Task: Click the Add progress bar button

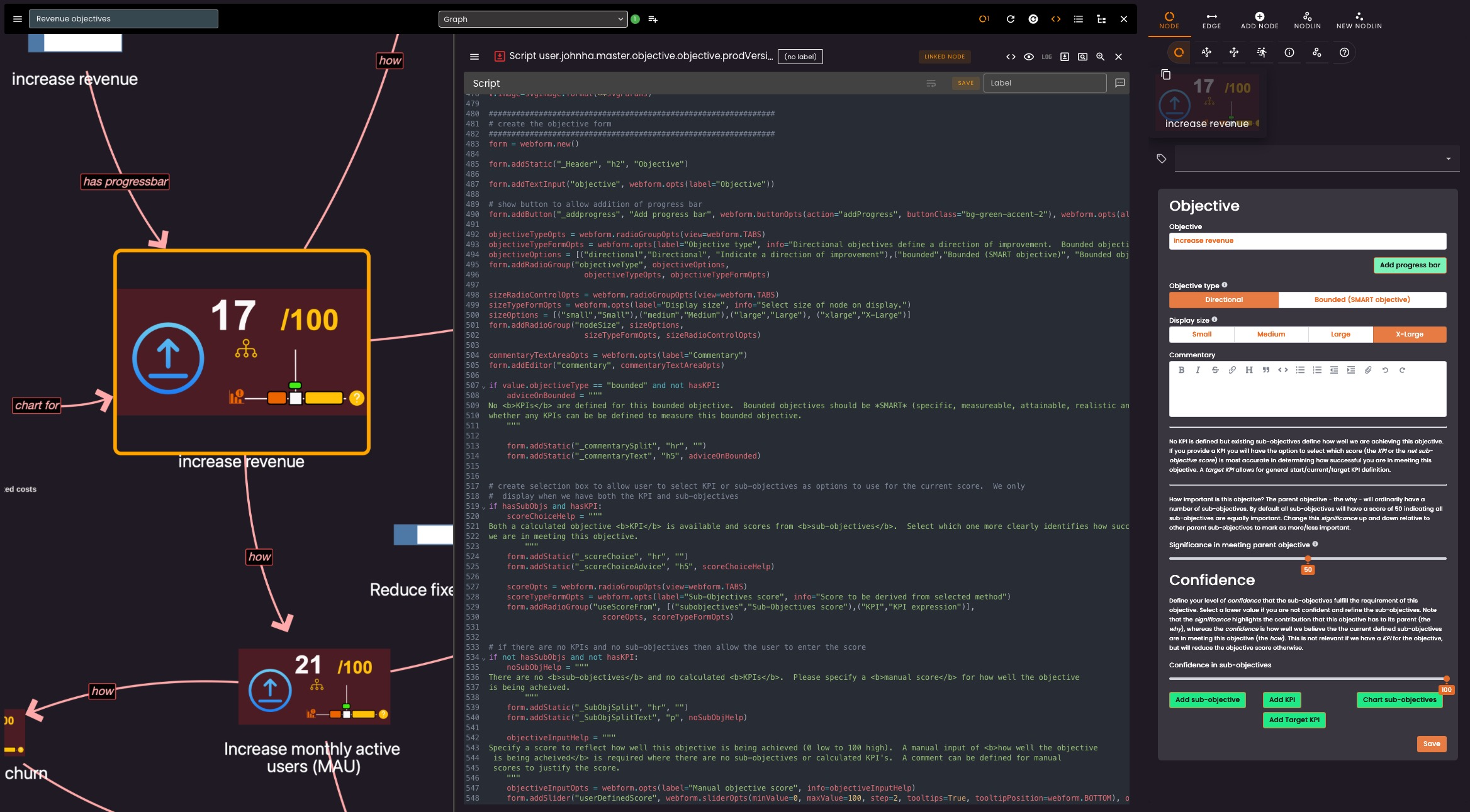Action: point(1409,265)
